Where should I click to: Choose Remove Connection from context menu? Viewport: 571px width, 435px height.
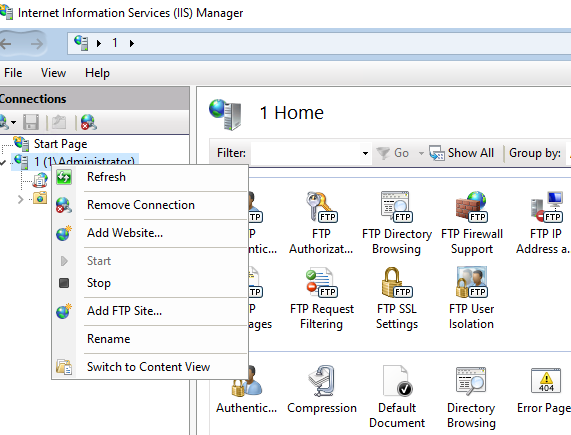(150, 205)
